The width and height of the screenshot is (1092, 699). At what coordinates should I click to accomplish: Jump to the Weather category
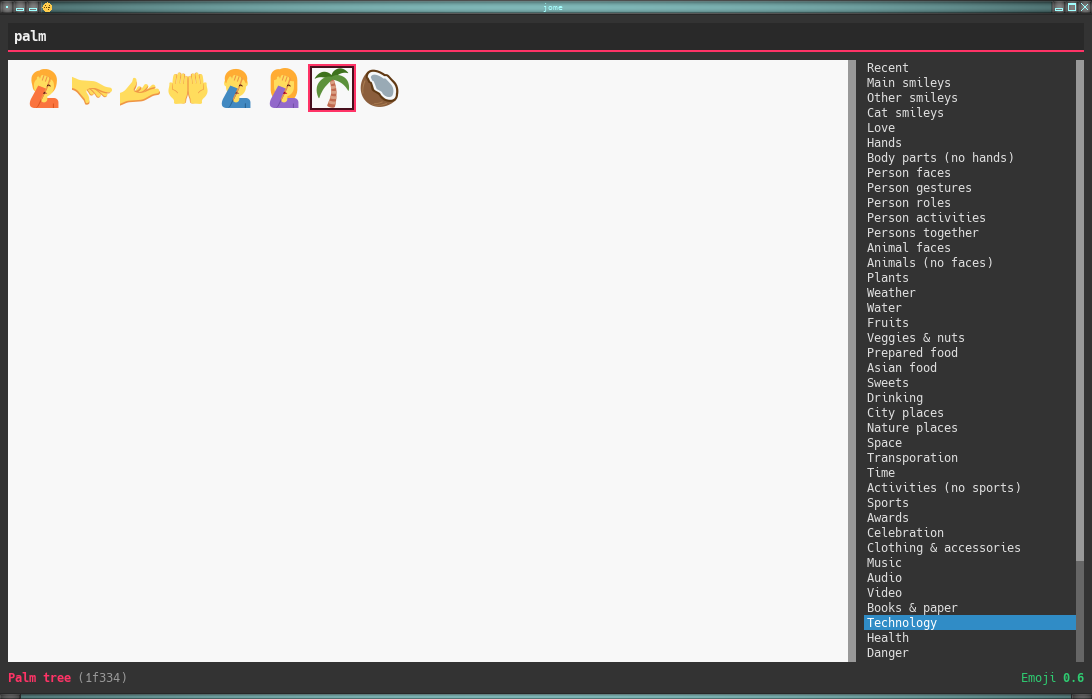coord(969,292)
